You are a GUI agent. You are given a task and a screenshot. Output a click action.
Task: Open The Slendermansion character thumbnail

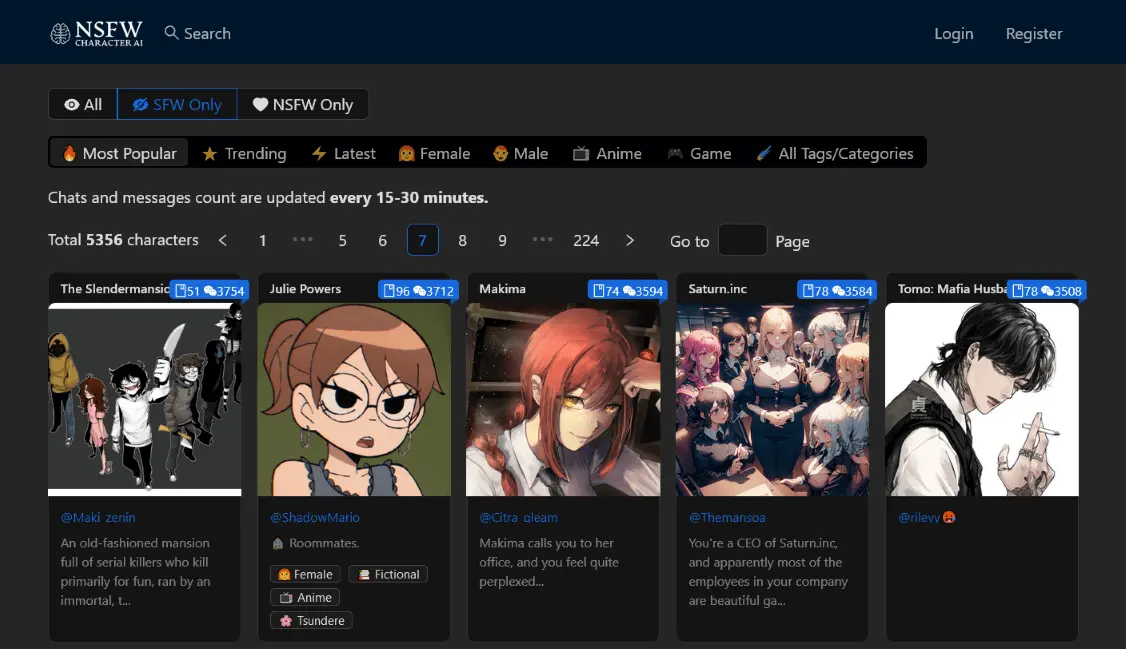tap(144, 399)
